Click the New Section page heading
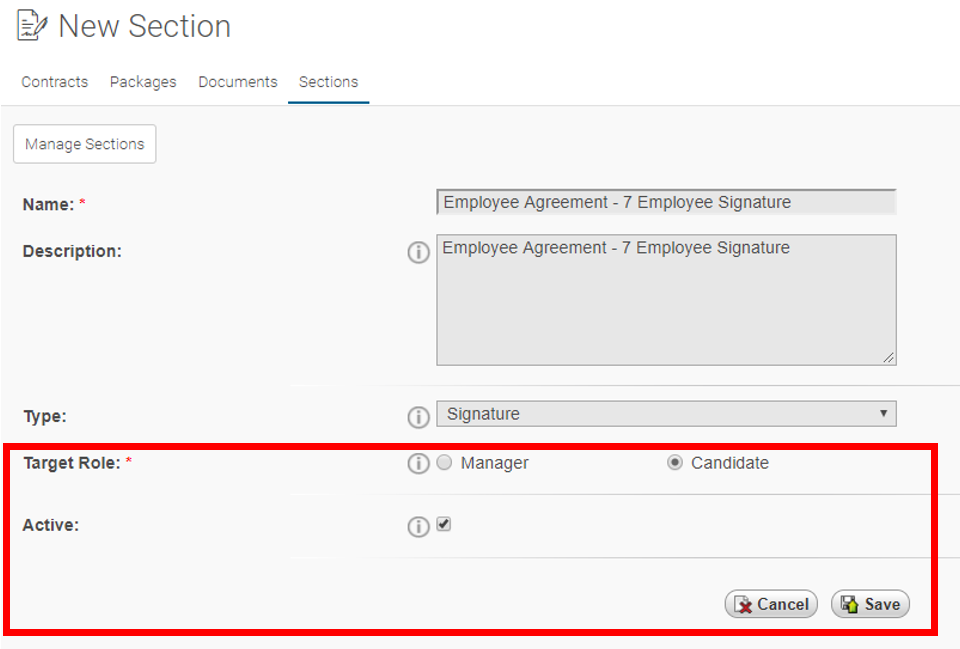Viewport: 960px width, 649px height. (x=144, y=26)
